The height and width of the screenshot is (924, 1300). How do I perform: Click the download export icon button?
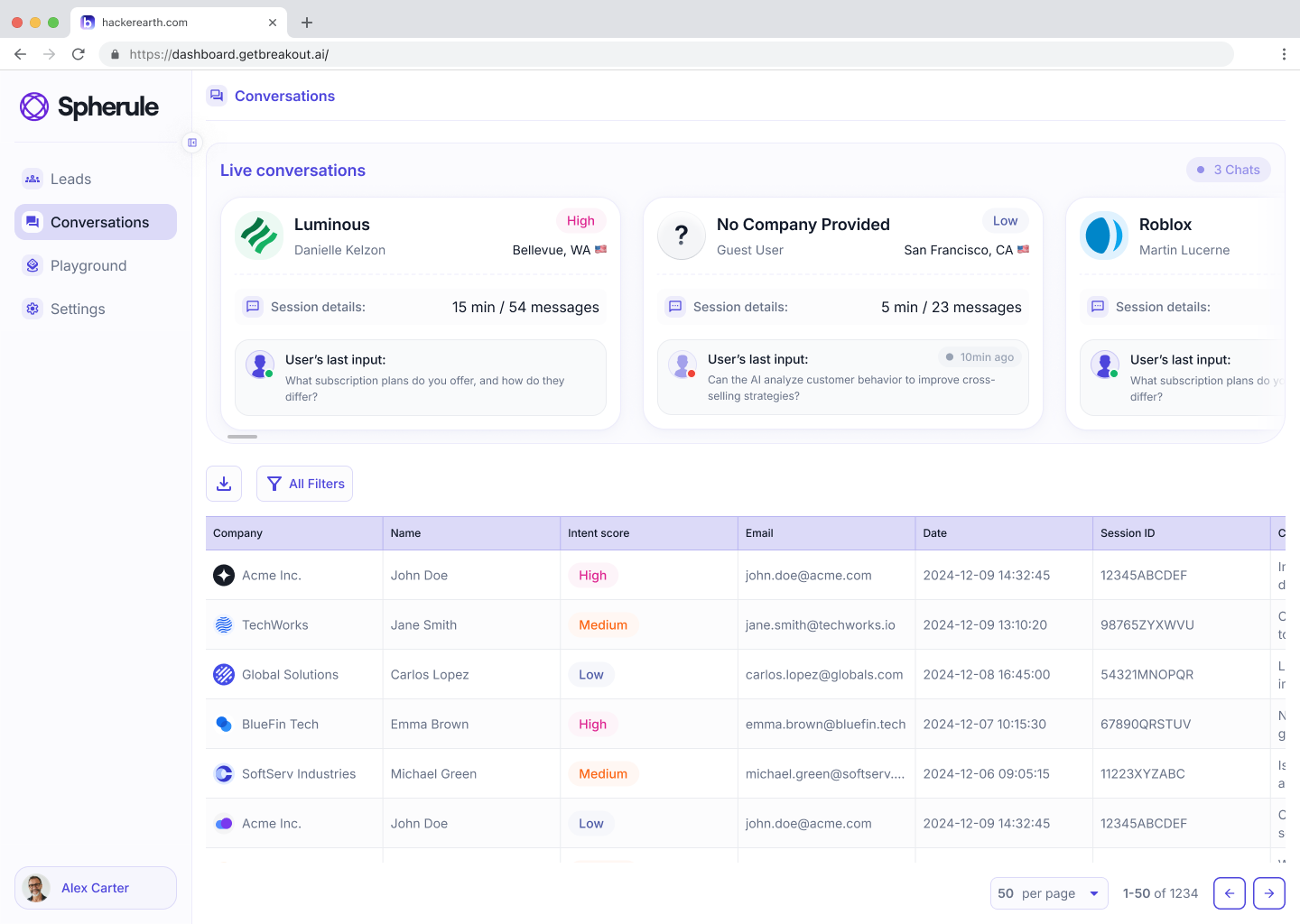tap(224, 484)
